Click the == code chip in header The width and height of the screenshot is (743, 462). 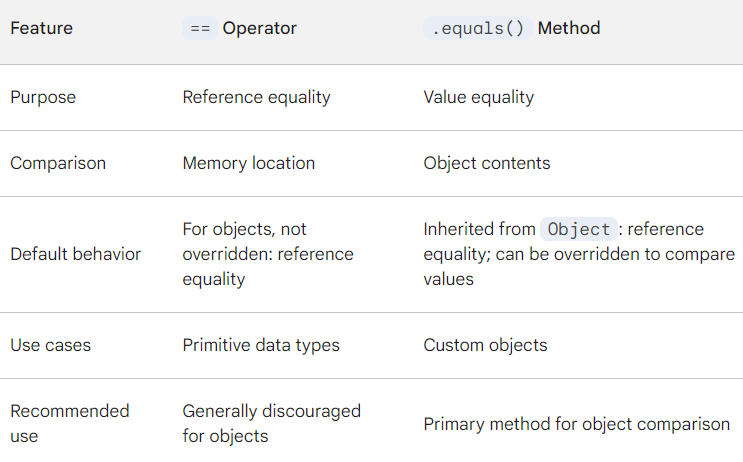coord(200,28)
